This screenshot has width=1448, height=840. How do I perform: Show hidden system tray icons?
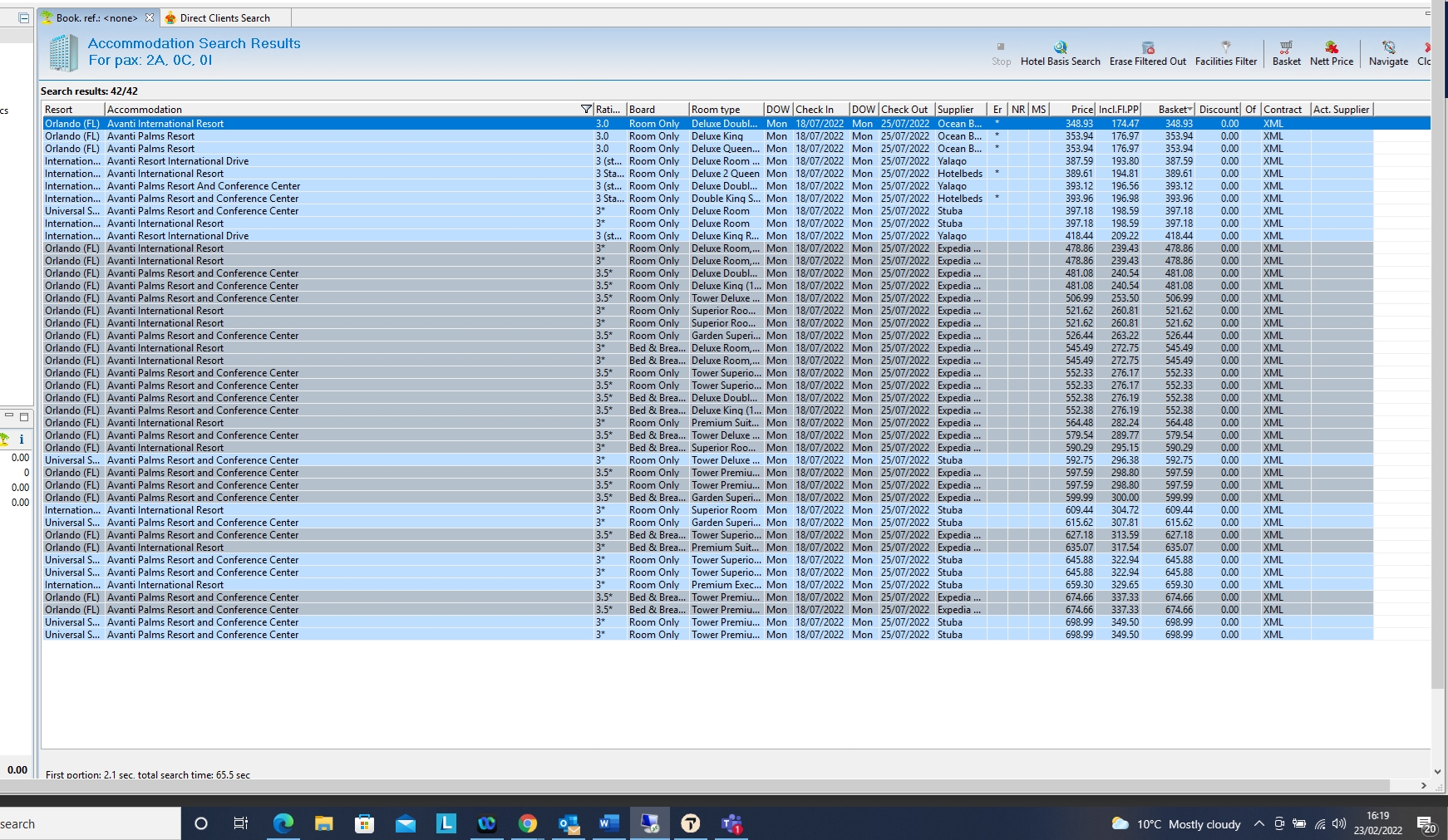[x=1259, y=823]
